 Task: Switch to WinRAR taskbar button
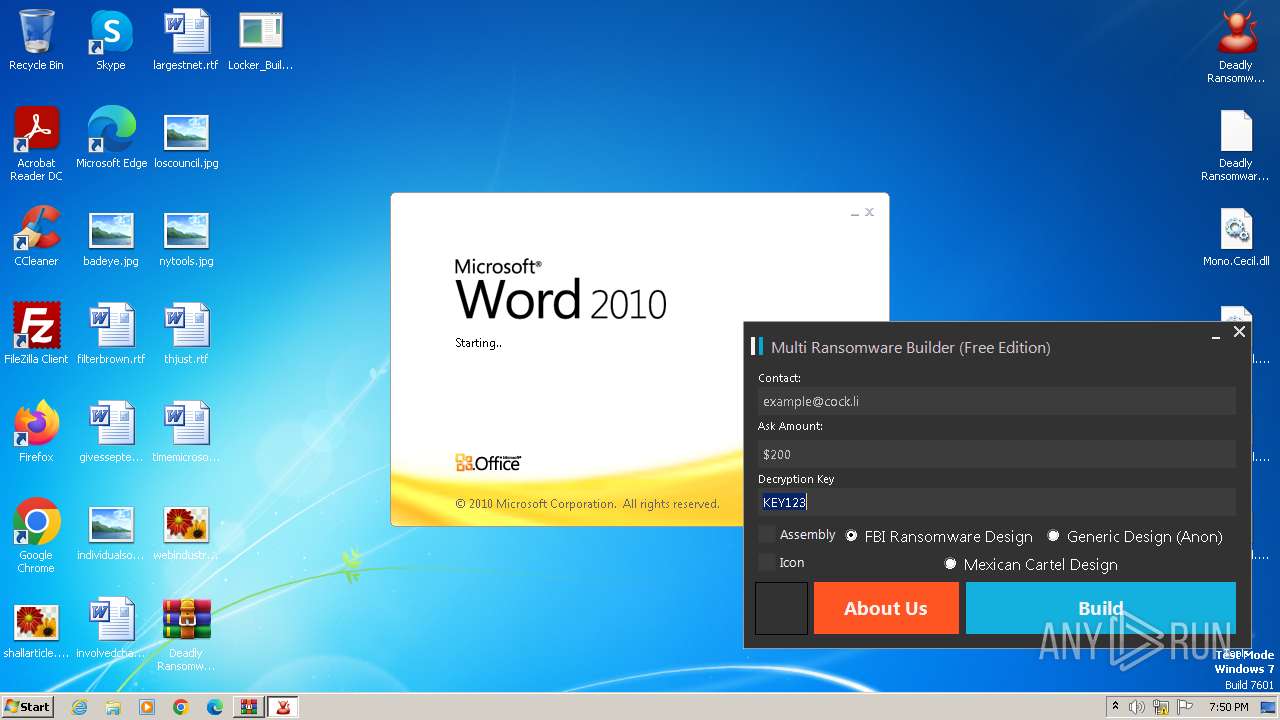pyautogui.click(x=249, y=707)
